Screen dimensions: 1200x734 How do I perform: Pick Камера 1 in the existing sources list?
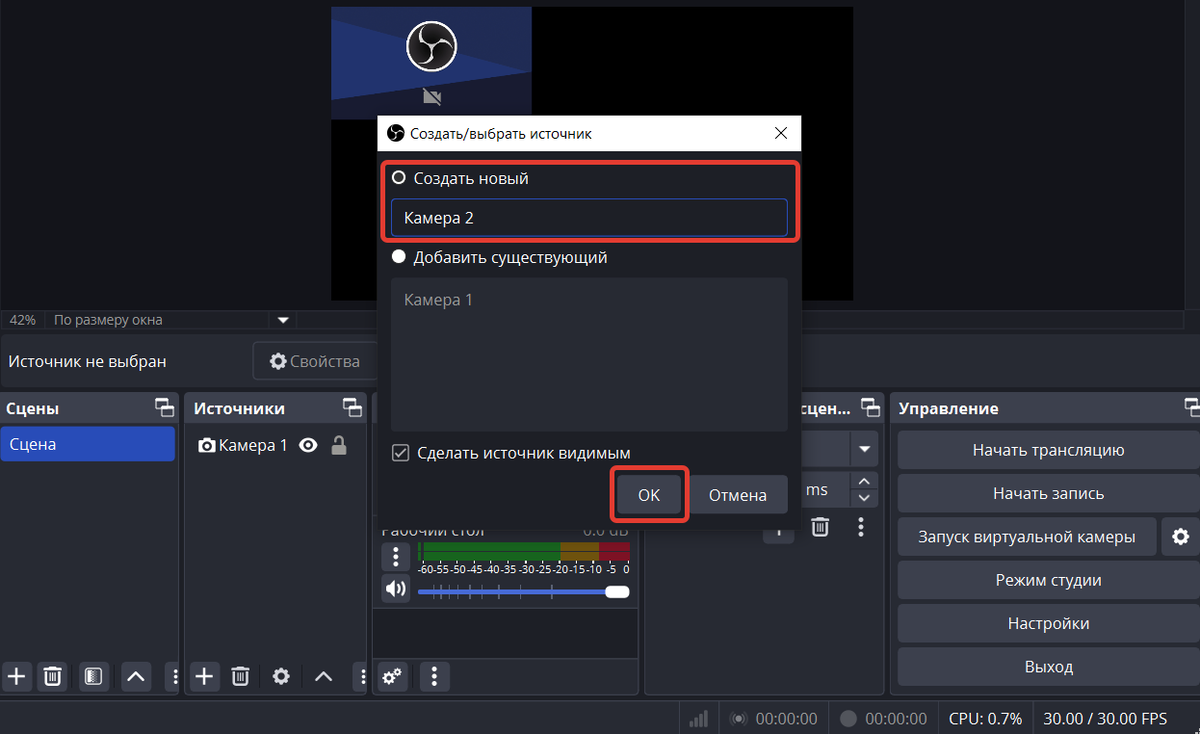[x=438, y=300]
